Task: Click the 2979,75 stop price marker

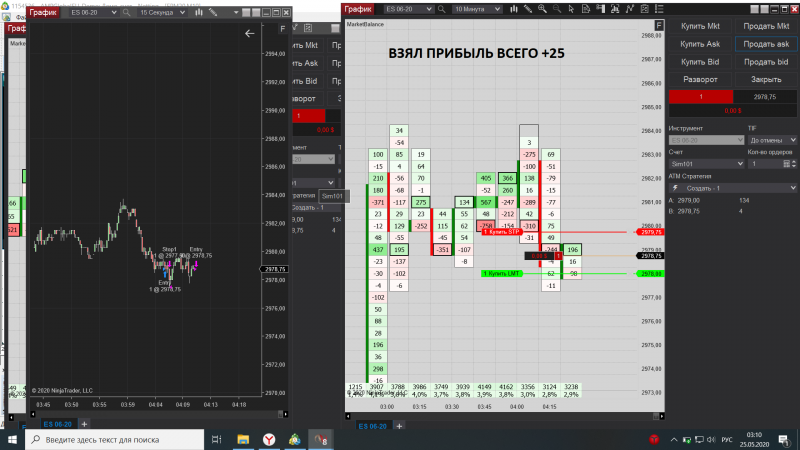Action: 651,232
